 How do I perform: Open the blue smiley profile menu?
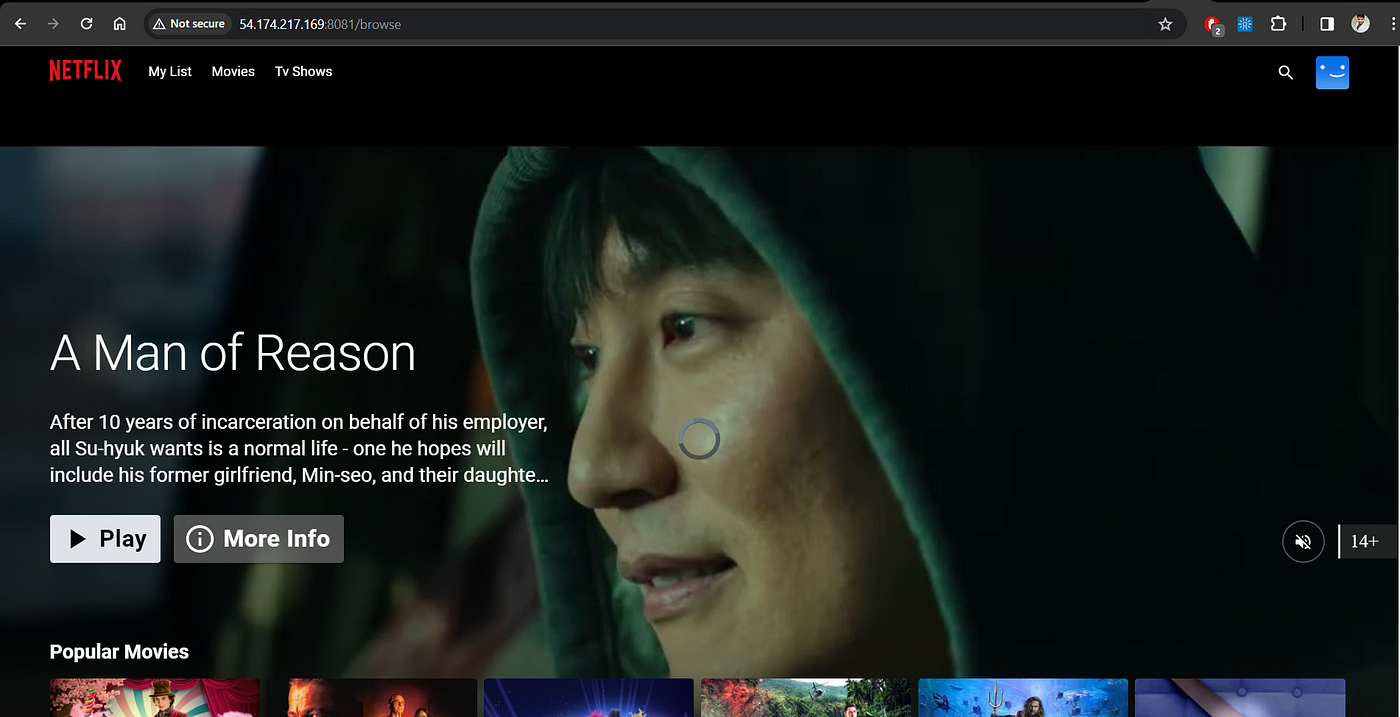click(x=1332, y=72)
